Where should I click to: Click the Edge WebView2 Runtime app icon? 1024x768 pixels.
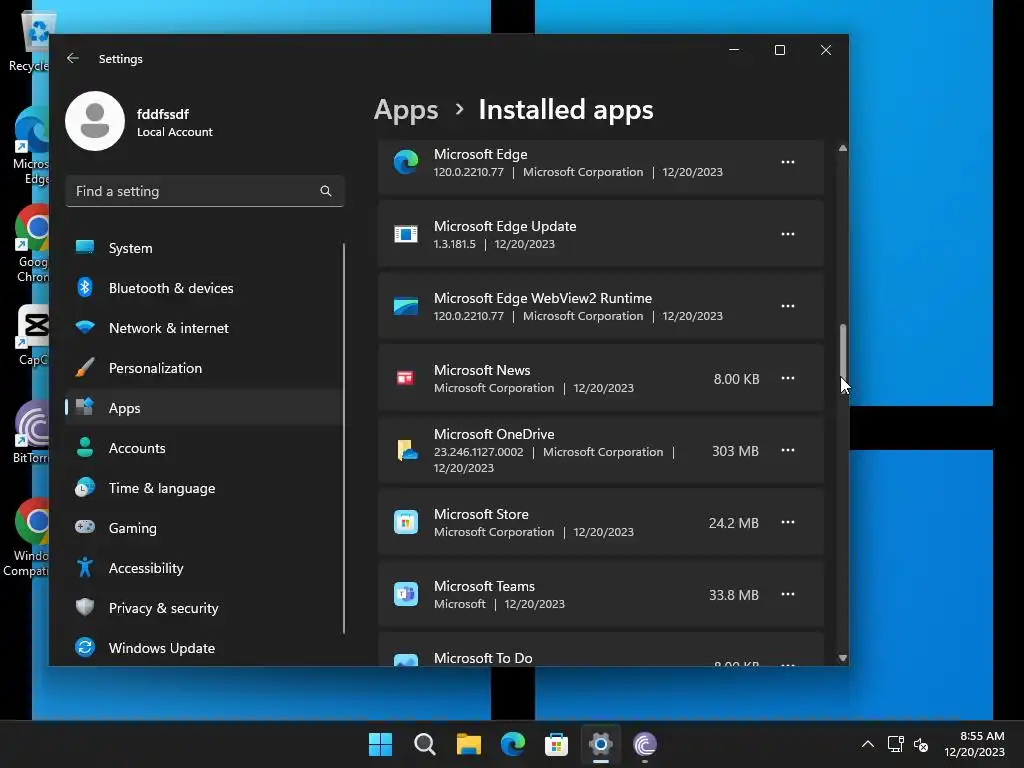coord(406,306)
